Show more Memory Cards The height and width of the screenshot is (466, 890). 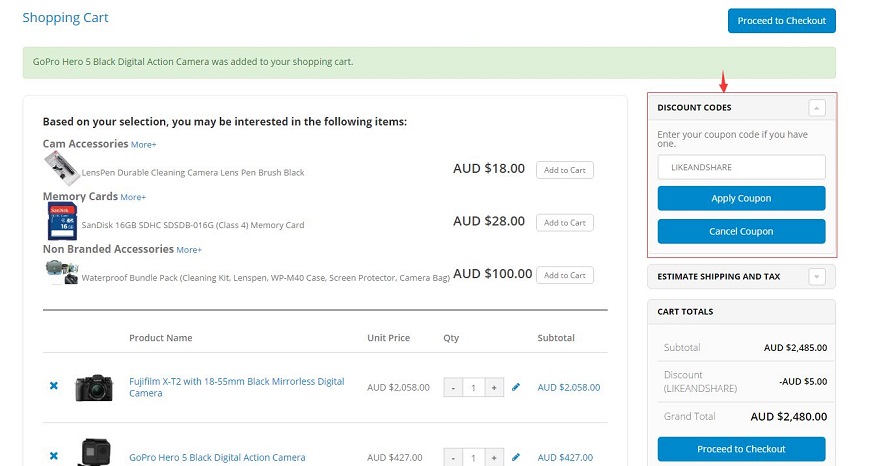click(x=133, y=198)
